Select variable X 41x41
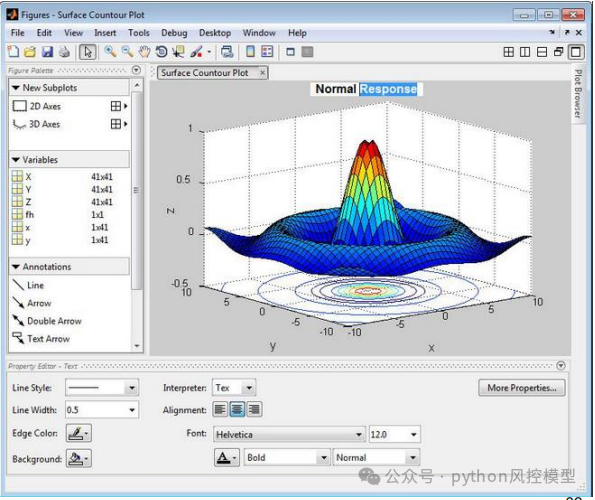Image resolution: width=595 pixels, height=500 pixels. (62, 176)
